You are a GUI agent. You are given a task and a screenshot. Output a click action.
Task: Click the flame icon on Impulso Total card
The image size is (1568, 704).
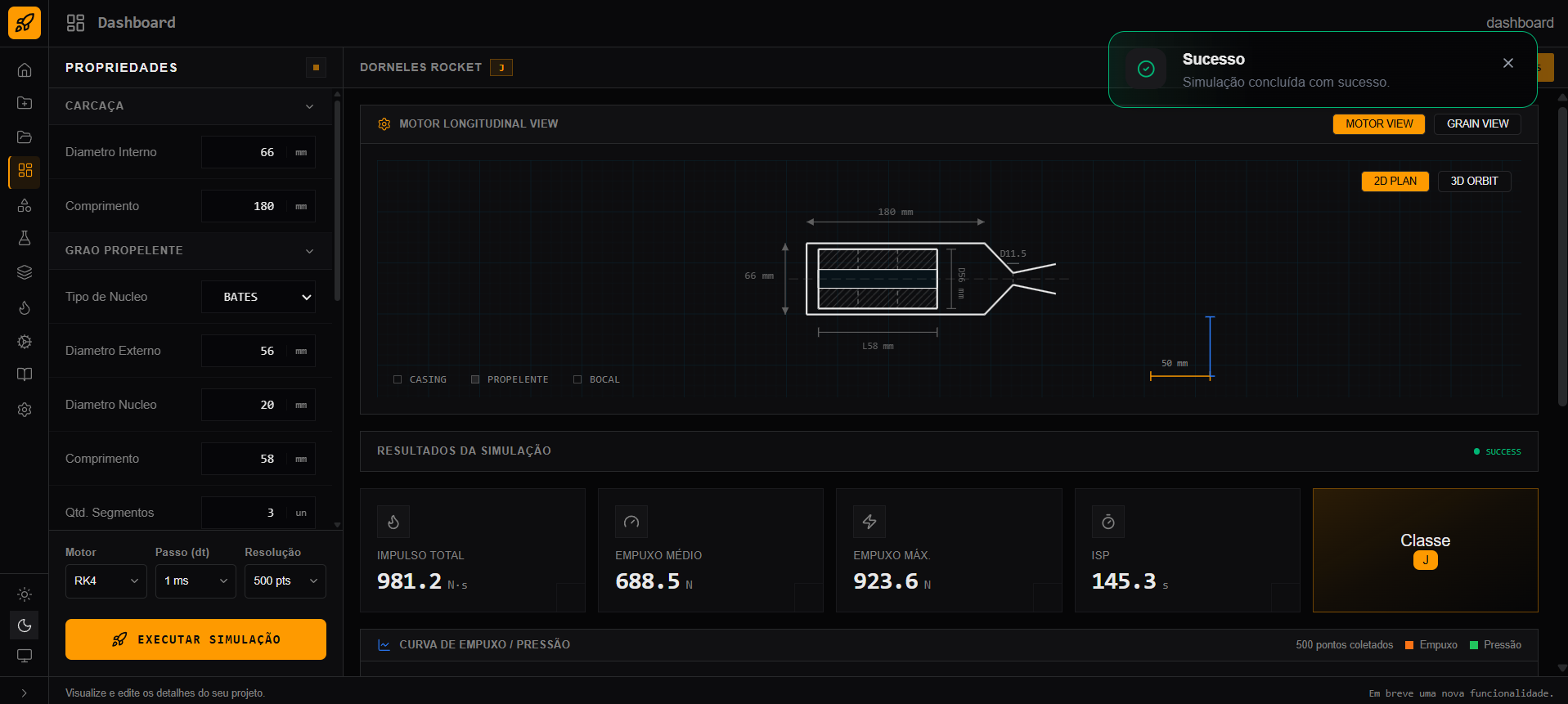(x=393, y=522)
